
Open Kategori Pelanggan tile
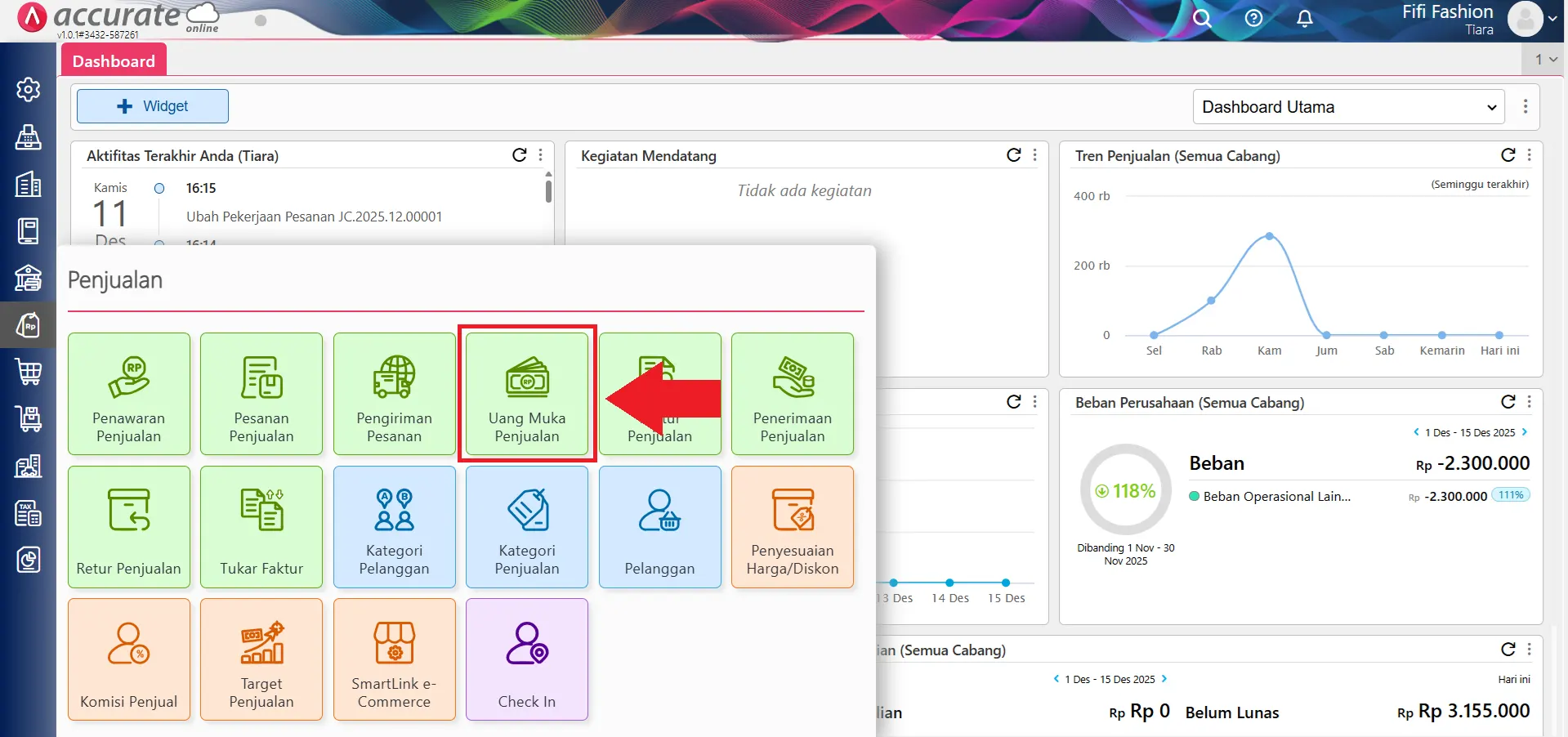[x=394, y=527]
